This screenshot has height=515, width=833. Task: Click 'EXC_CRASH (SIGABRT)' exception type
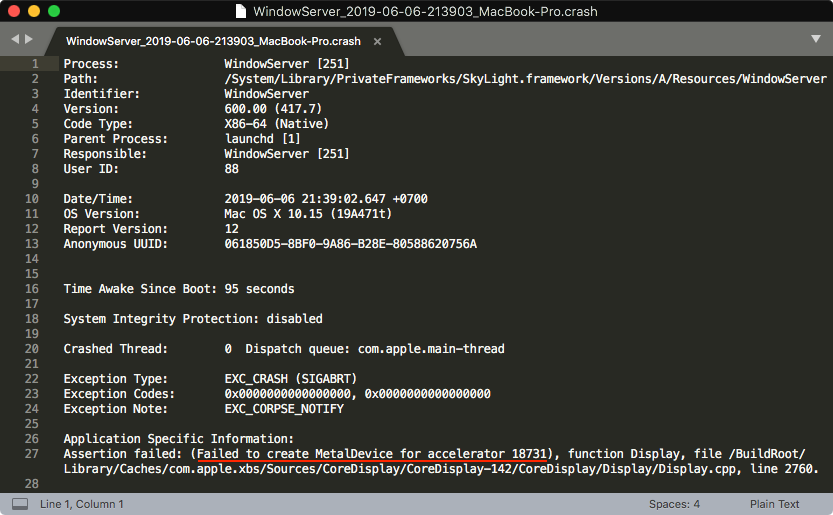coord(291,379)
